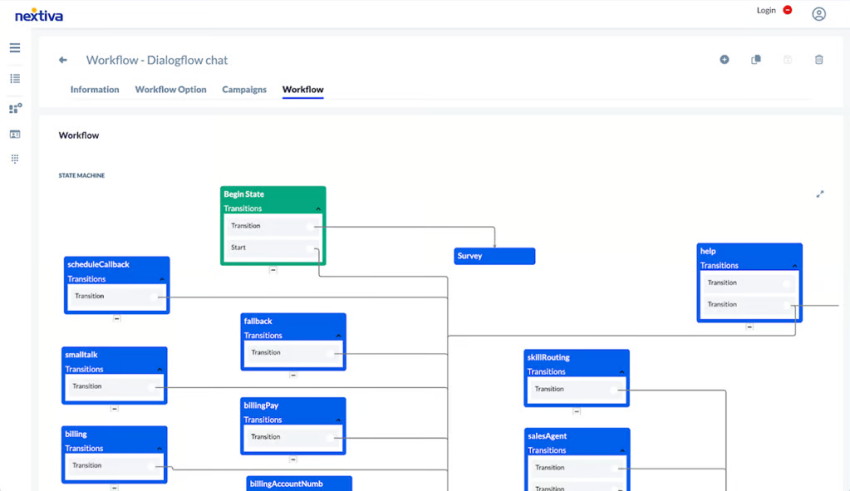The image size is (850, 491).
Task: Open the dial pad grid sidebar icon
Action: pos(15,159)
